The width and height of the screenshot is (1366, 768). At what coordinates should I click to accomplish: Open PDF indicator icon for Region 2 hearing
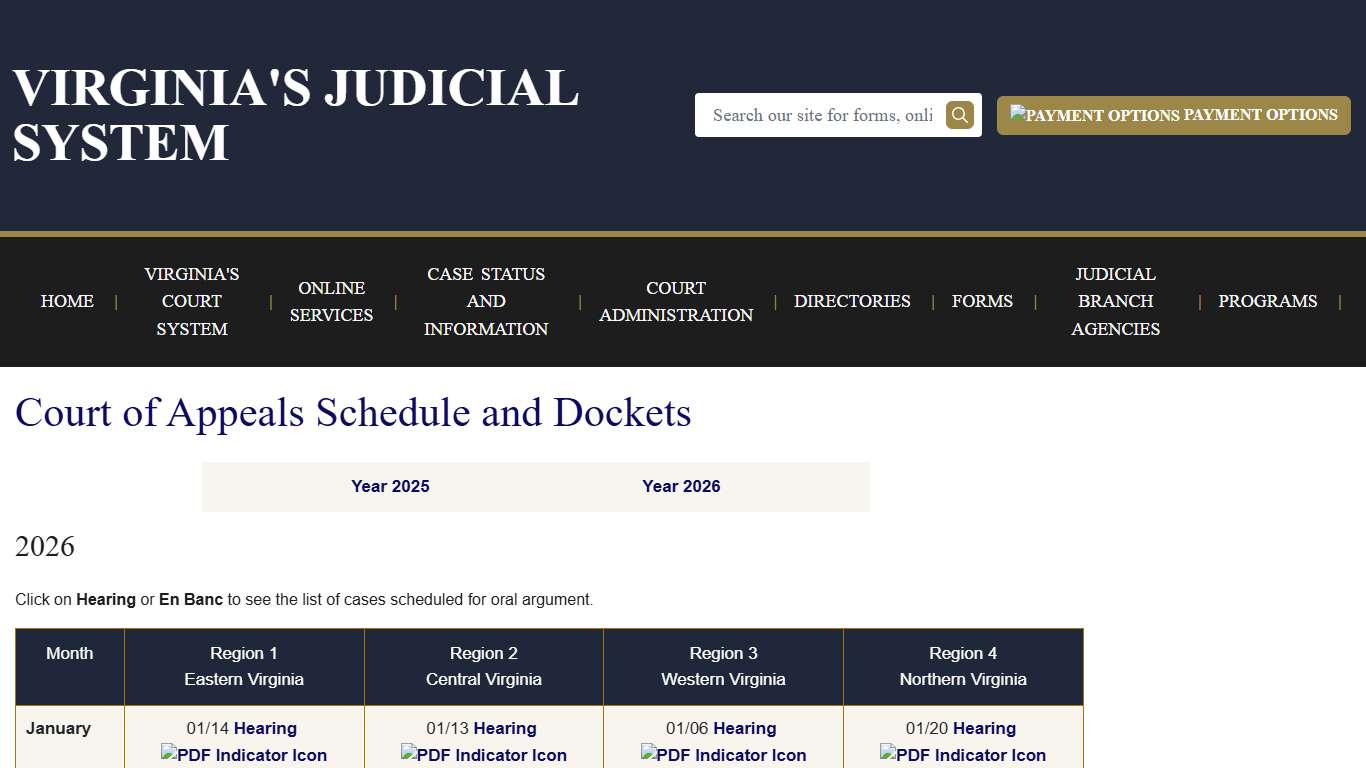click(483, 755)
